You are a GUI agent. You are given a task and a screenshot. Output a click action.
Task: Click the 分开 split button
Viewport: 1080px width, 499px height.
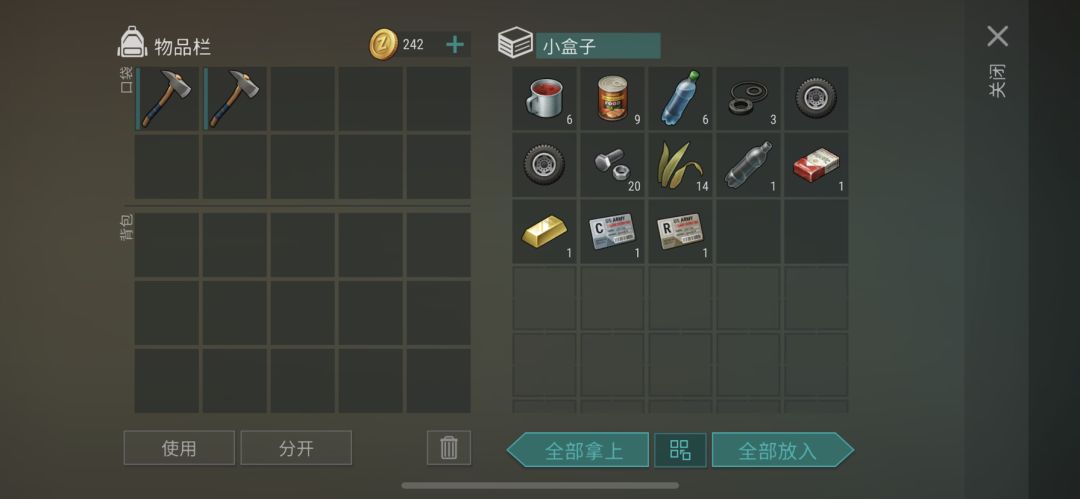point(296,448)
